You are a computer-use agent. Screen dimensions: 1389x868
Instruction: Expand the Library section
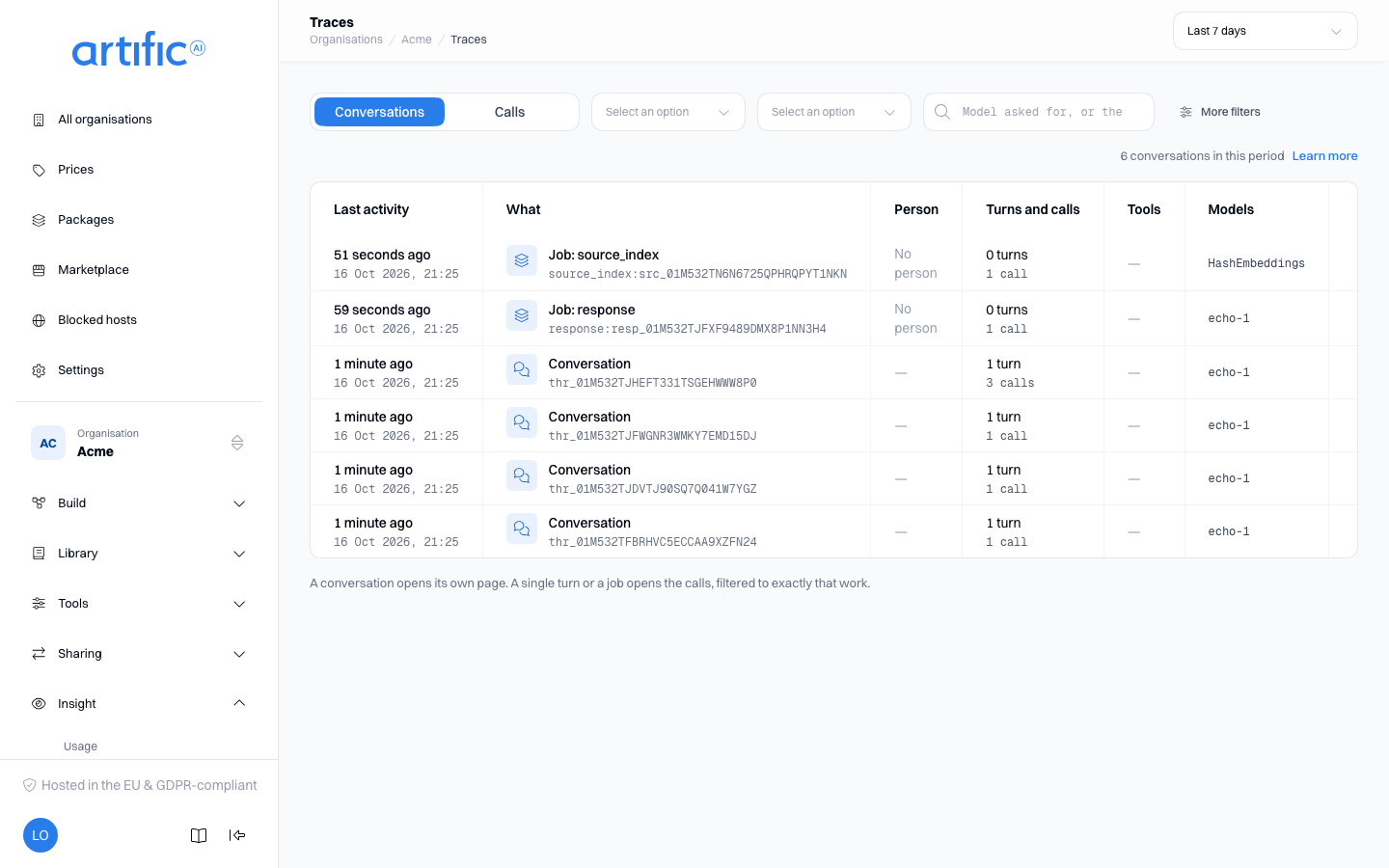point(139,554)
